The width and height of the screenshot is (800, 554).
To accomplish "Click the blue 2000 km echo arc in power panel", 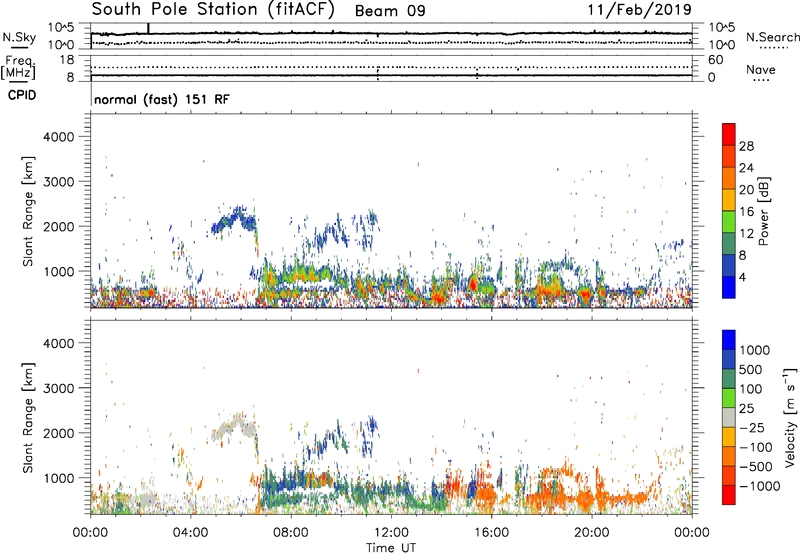I will click(x=235, y=220).
